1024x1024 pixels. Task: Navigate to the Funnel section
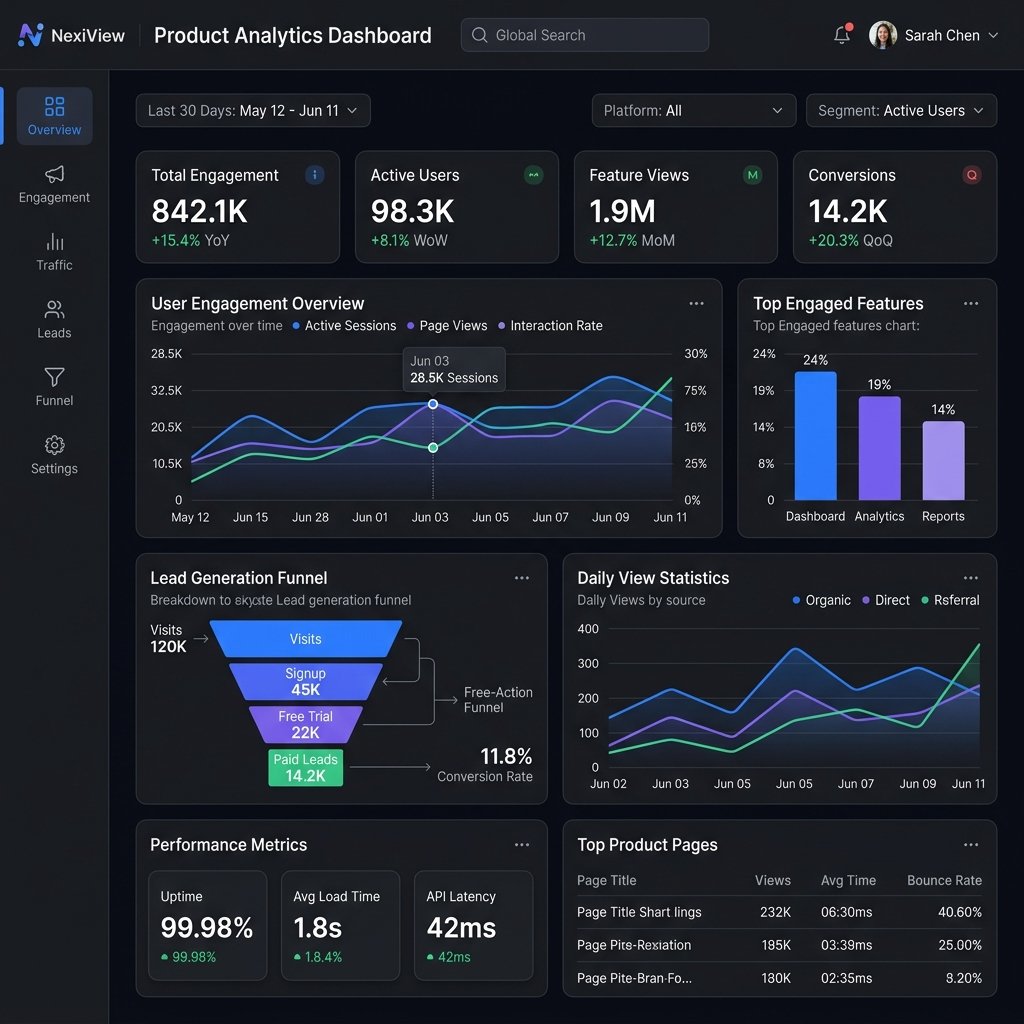coord(54,387)
